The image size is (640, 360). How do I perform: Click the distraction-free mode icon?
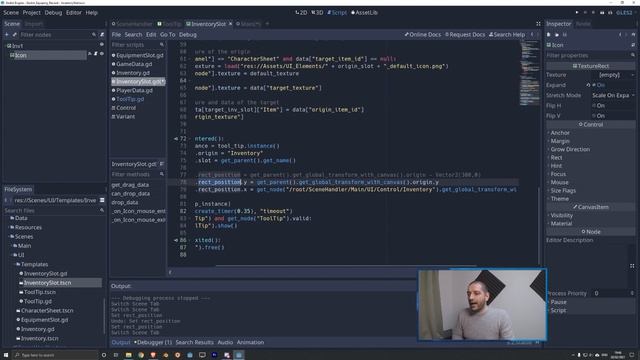[x=538, y=24]
